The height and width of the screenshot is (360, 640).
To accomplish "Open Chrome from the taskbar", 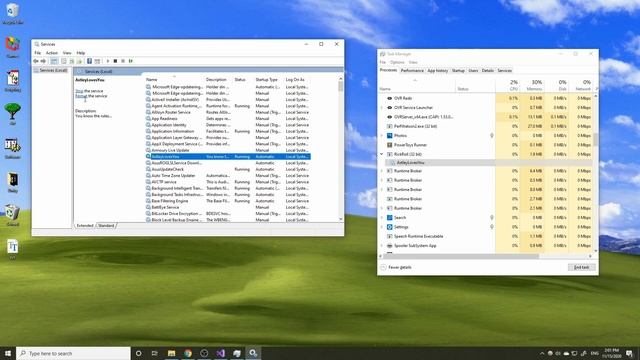I will pyautogui.click(x=188, y=353).
